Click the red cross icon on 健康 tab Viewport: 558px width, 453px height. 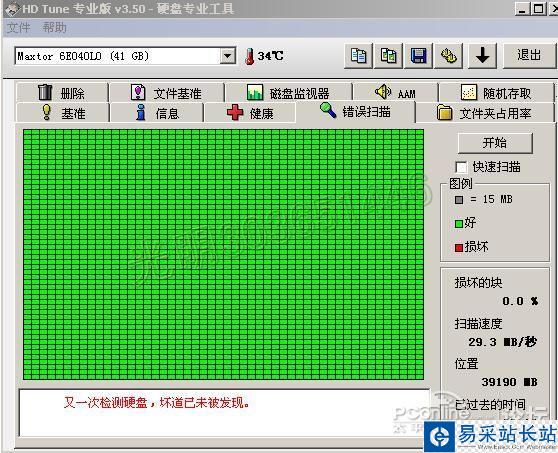point(235,113)
